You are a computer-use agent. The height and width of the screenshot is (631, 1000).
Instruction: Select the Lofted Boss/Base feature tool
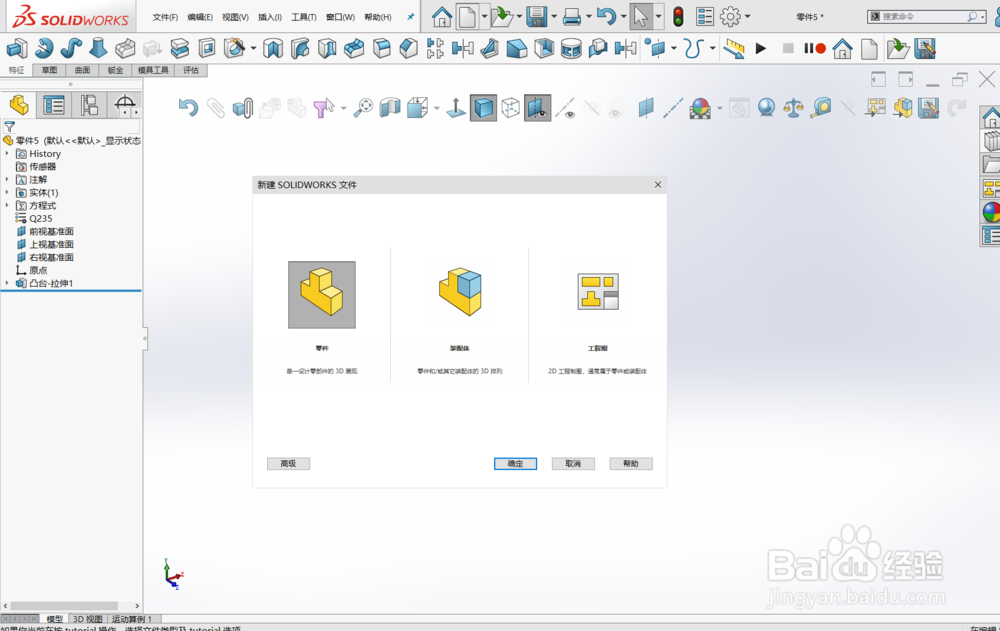[x=98, y=48]
